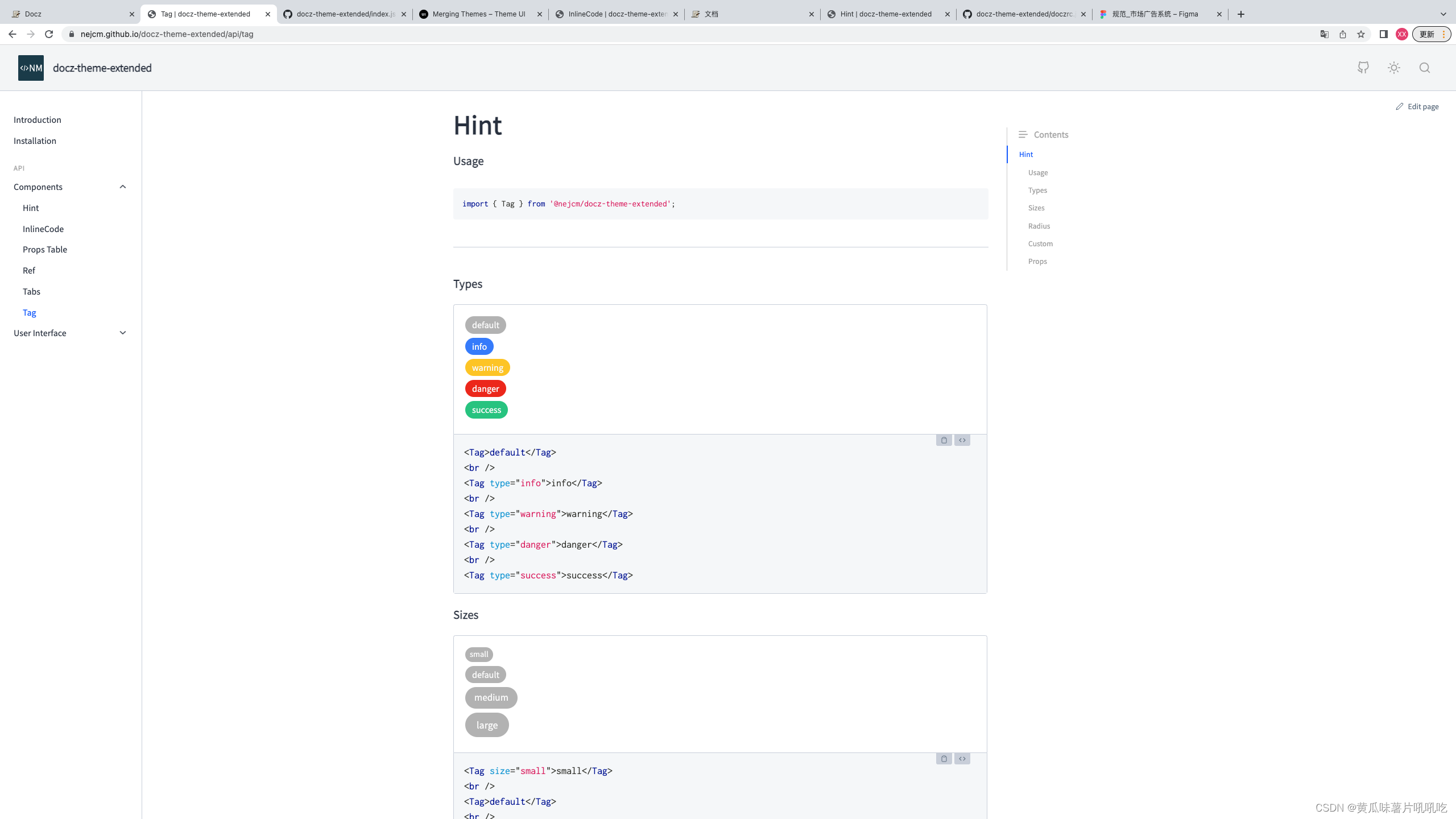Collapse the Components sidebar section
Viewport: 1456px width, 819px height.
pos(122,187)
